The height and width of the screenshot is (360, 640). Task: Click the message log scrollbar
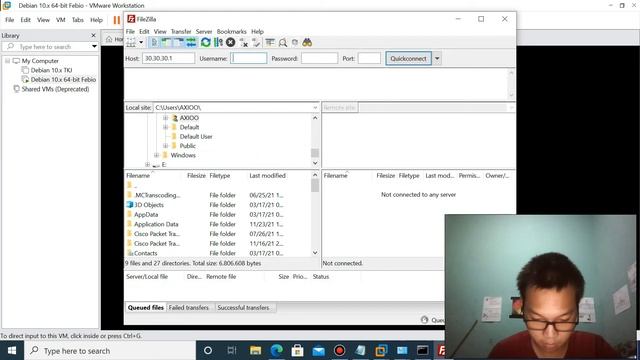[511, 84]
